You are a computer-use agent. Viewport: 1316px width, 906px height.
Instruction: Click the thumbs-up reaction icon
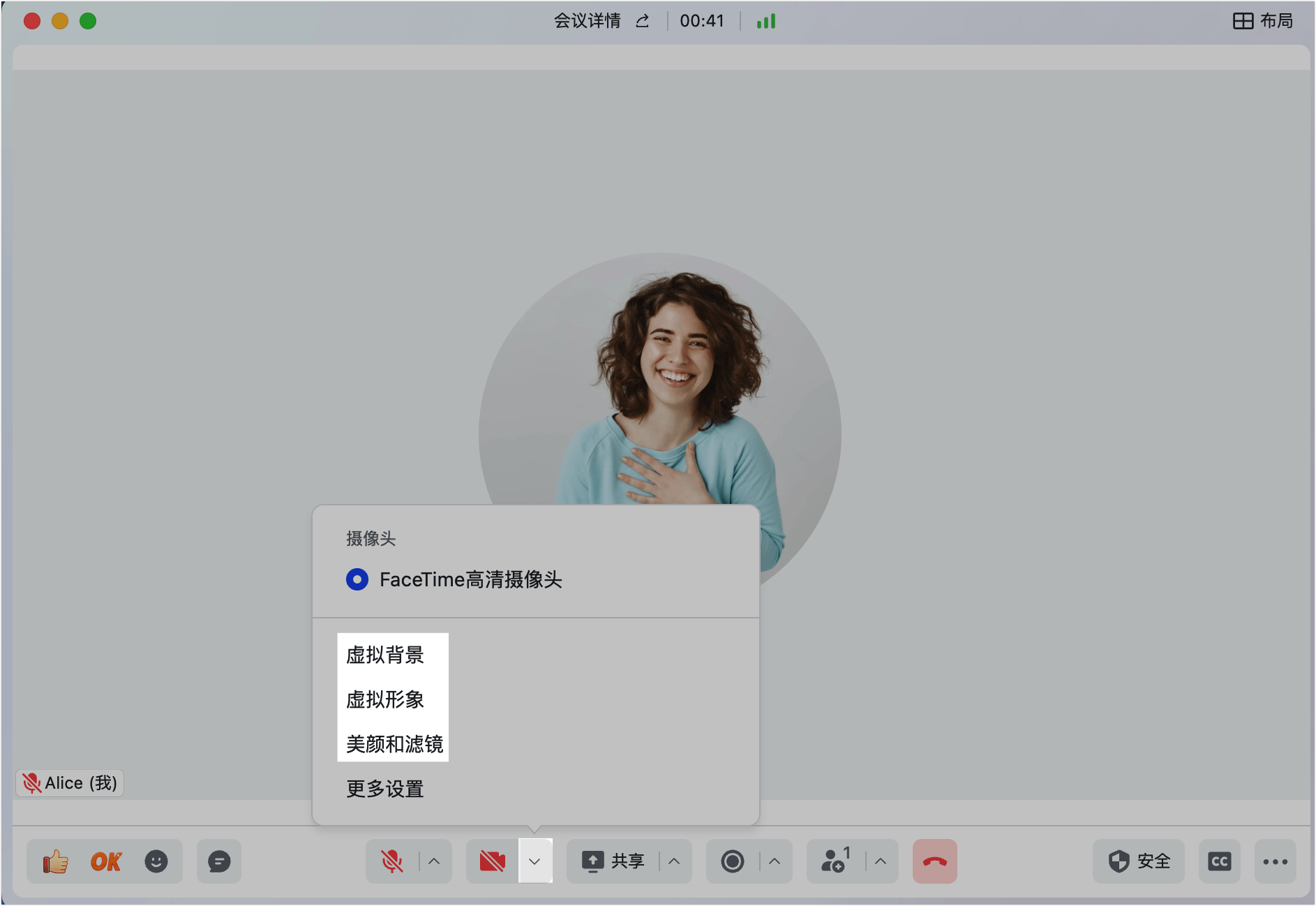pyautogui.click(x=55, y=861)
